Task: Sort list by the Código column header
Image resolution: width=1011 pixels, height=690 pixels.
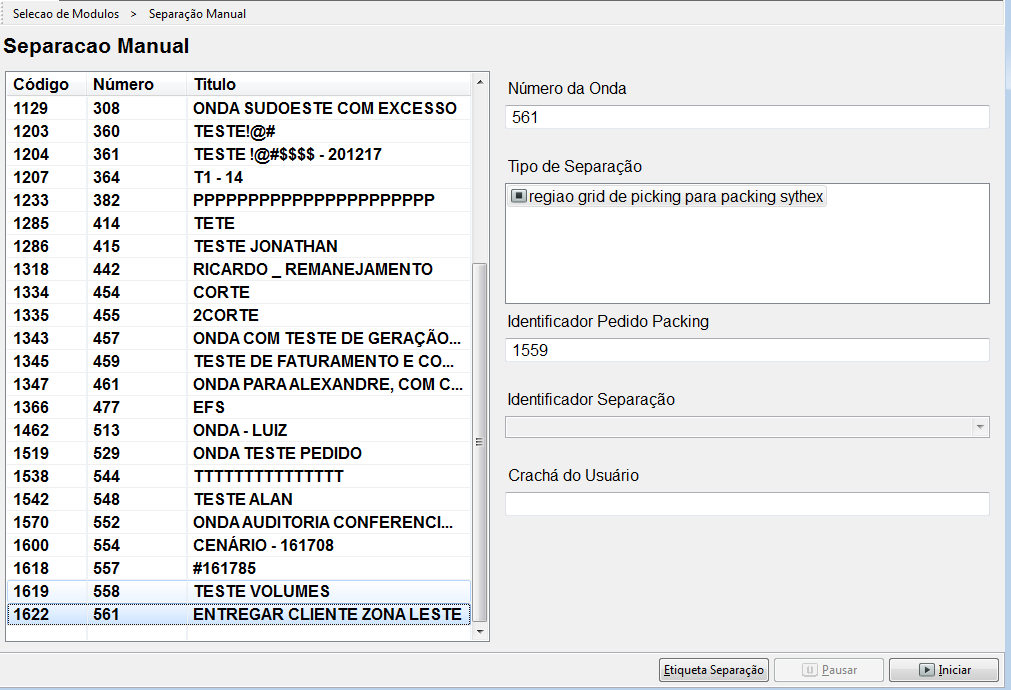Action: [41, 84]
